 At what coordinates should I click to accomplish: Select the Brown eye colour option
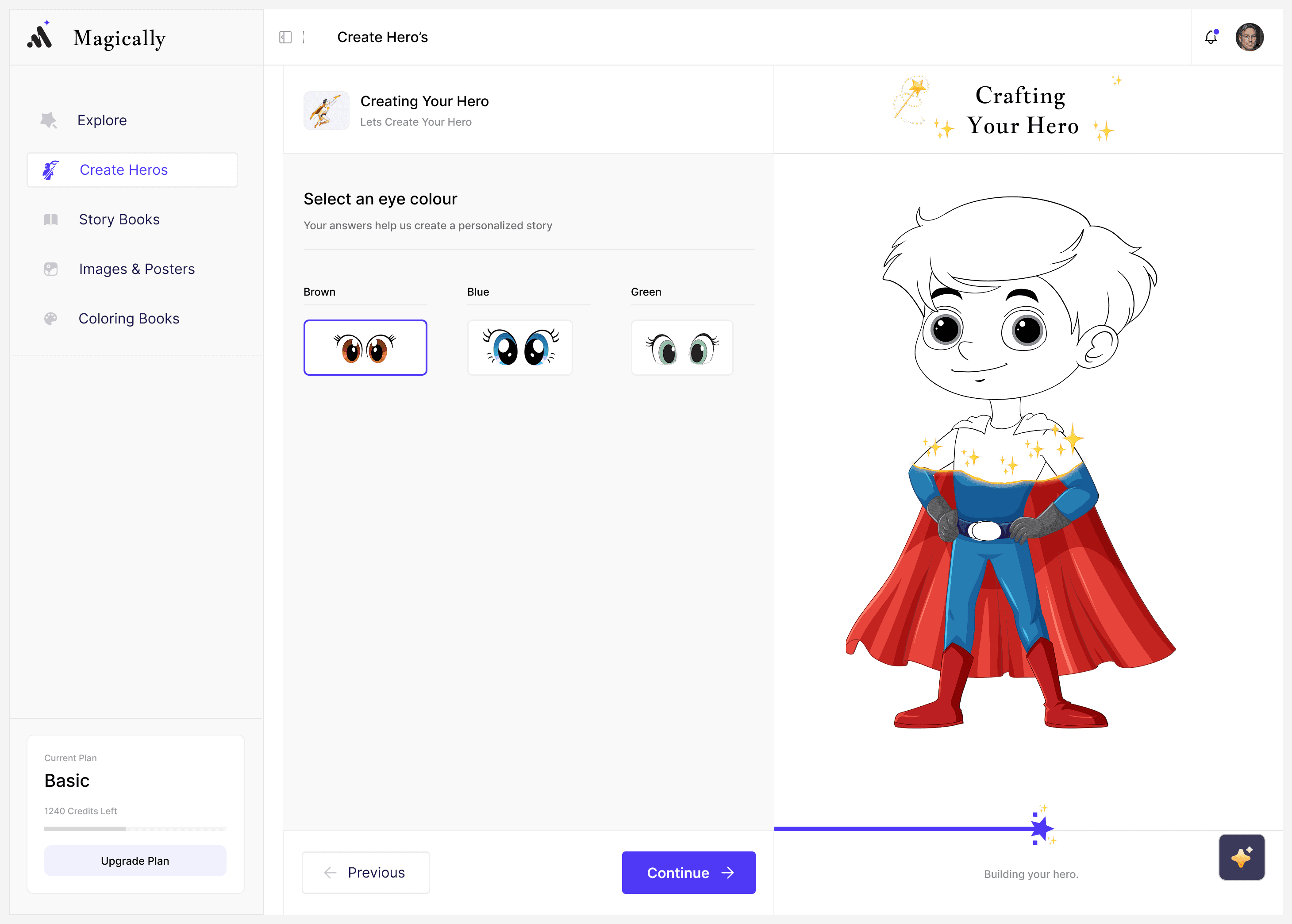point(365,348)
